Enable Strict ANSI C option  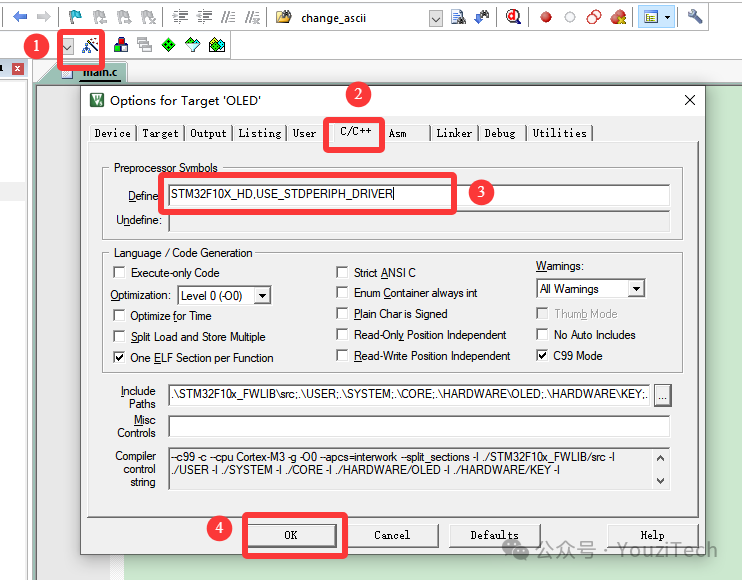point(342,272)
